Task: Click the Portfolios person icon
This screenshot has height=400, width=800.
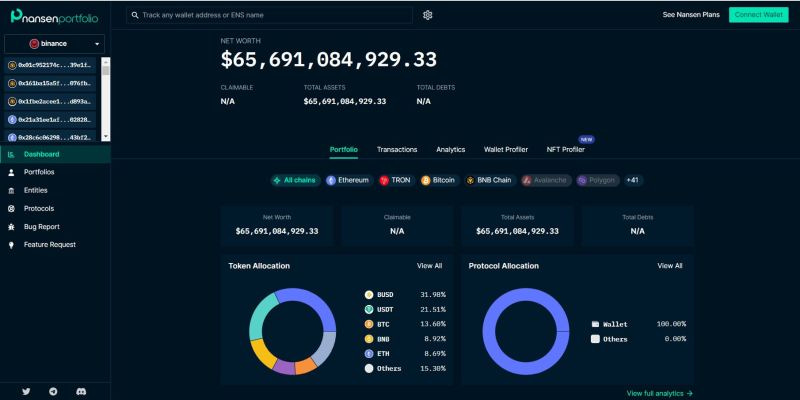Action: pyautogui.click(x=11, y=172)
